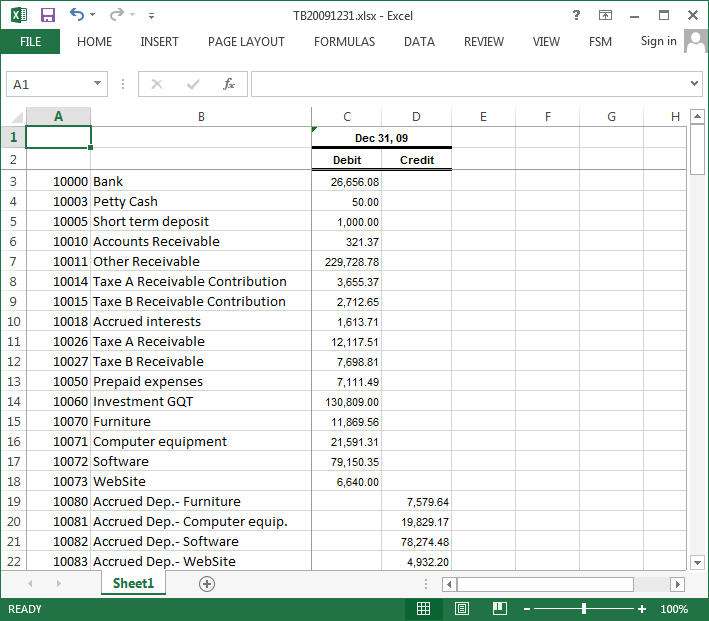Screen dimensions: 709x621
Task: Open the Undo history dropdown arrow
Action: 93,15
